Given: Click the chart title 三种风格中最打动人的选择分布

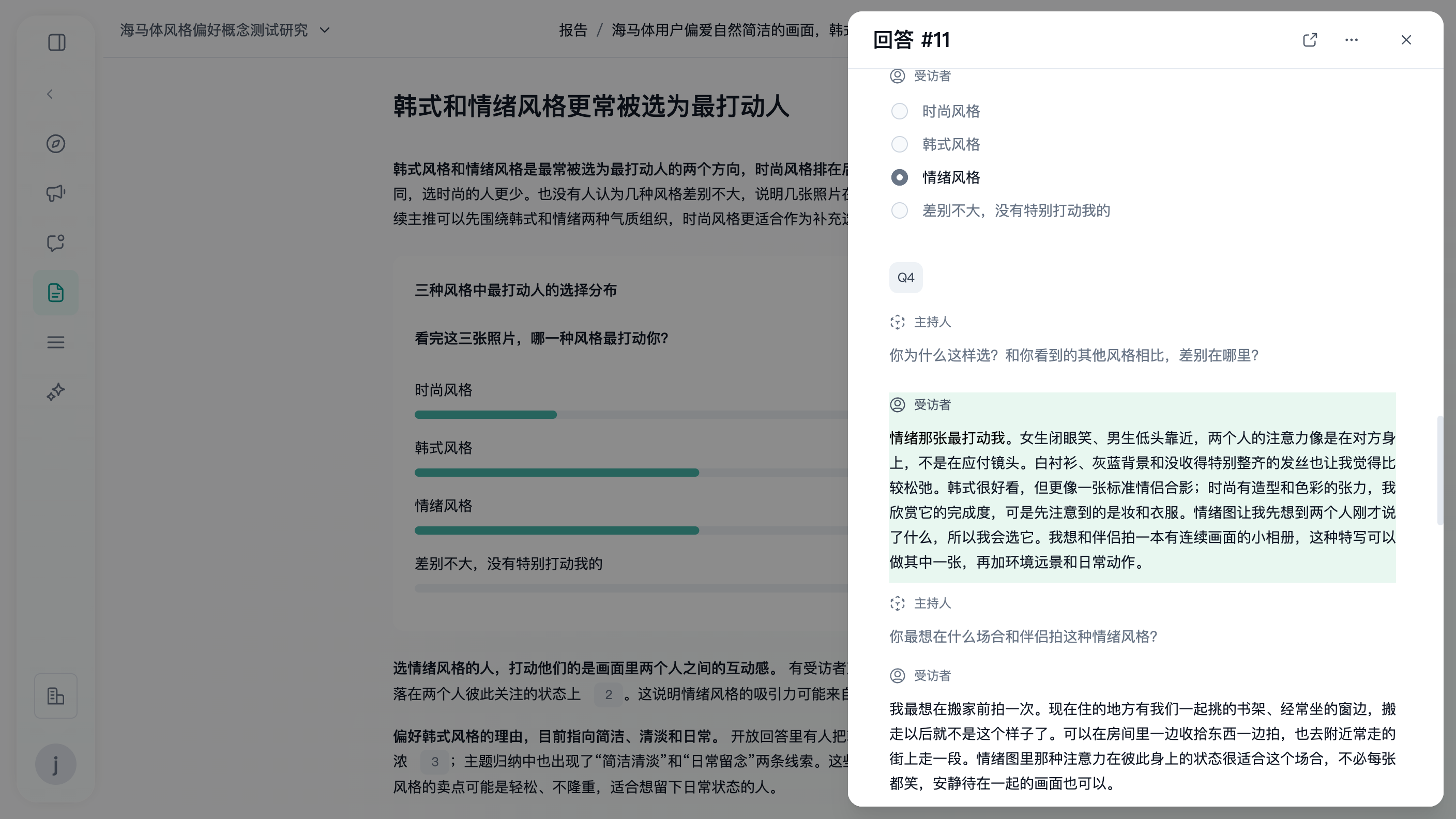Looking at the screenshot, I should (515, 291).
